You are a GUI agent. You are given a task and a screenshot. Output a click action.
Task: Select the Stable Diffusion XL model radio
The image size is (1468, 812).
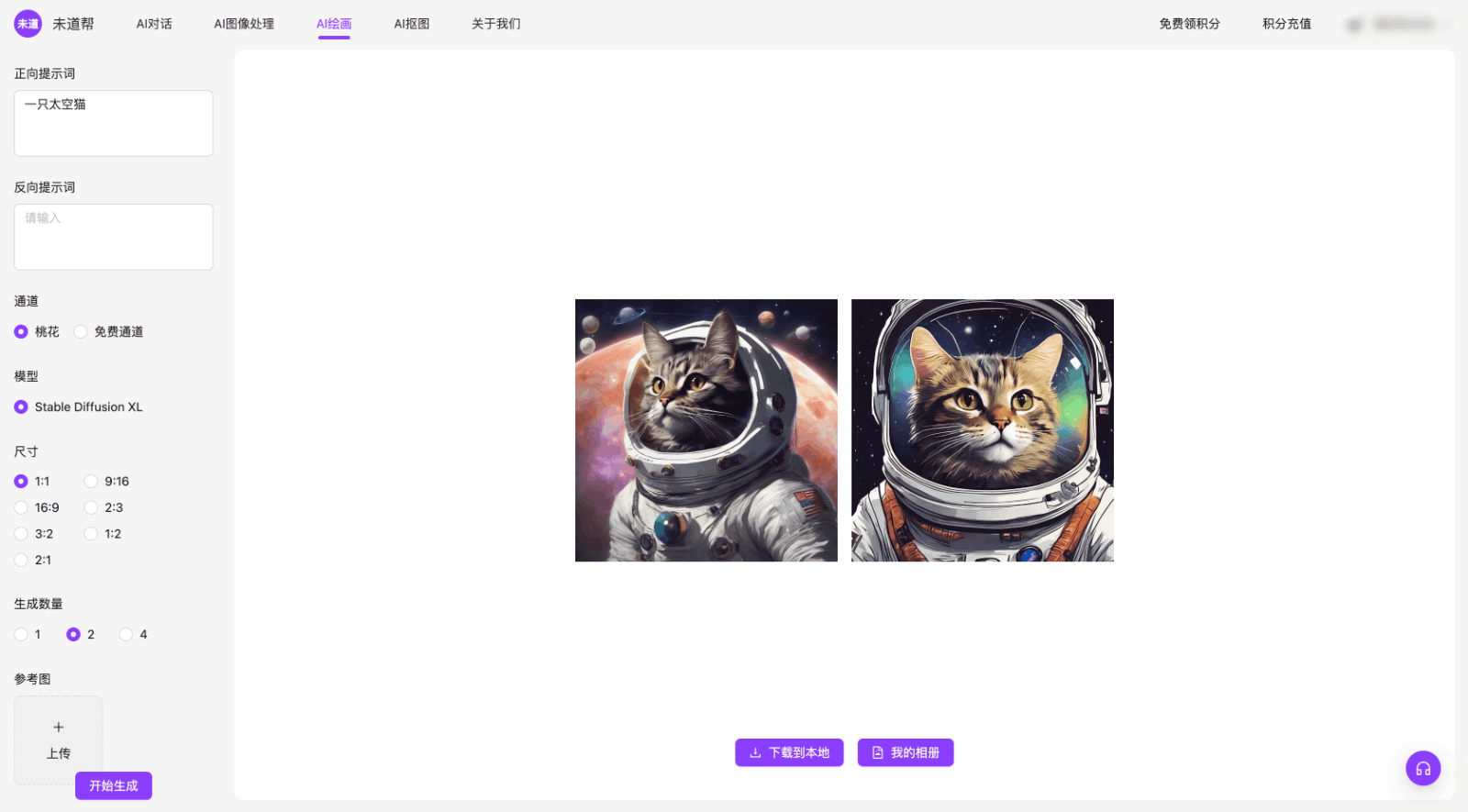tap(21, 407)
